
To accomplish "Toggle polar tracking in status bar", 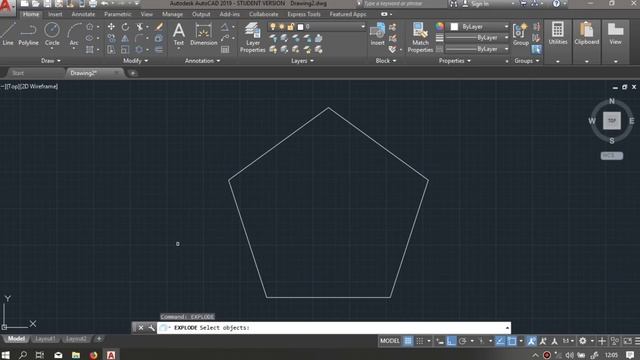I will click(462, 341).
